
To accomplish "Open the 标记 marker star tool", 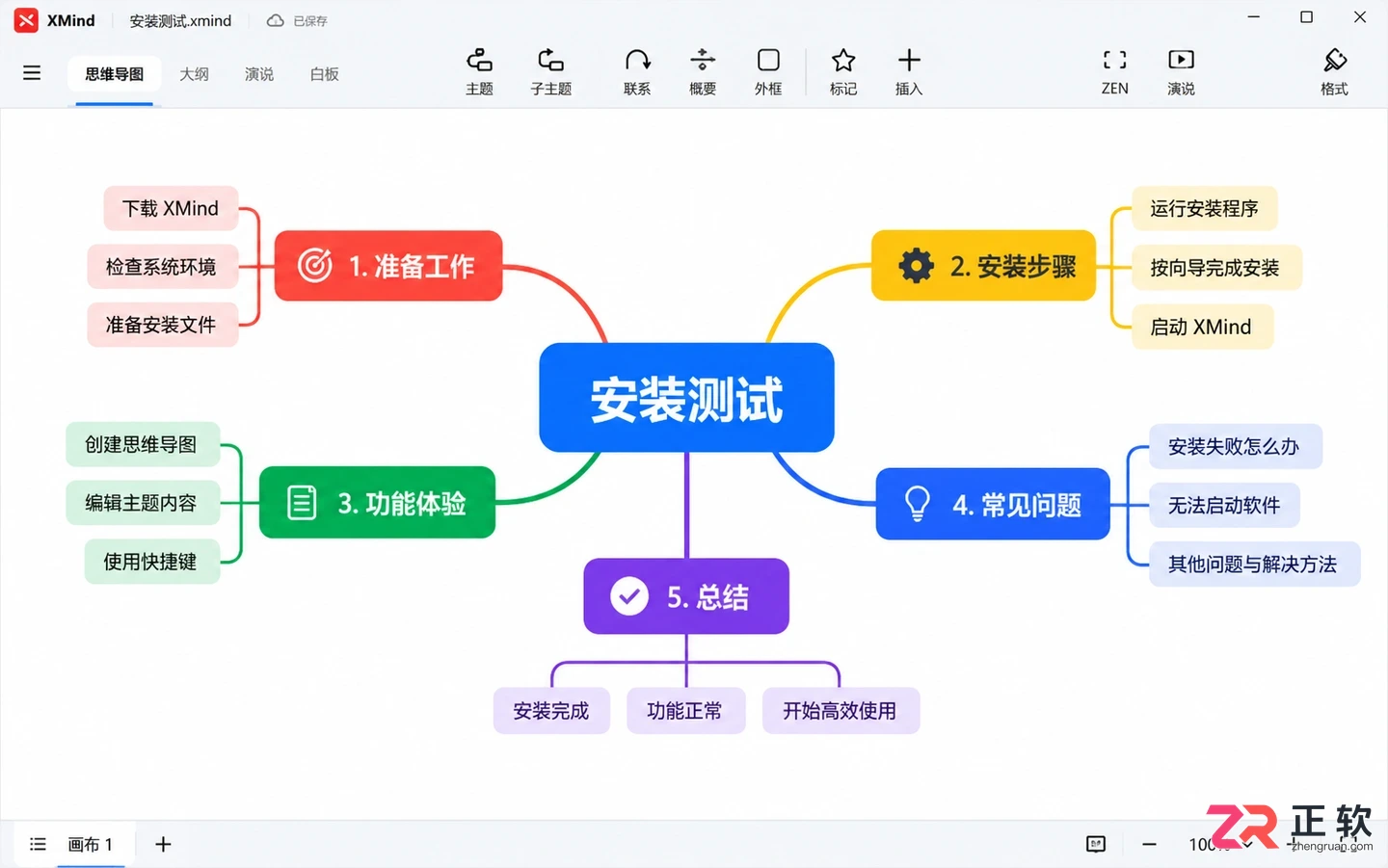I will pos(843,72).
